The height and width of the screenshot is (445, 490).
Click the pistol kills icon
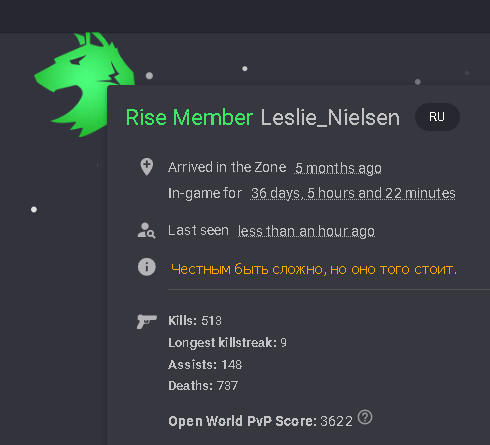click(147, 321)
